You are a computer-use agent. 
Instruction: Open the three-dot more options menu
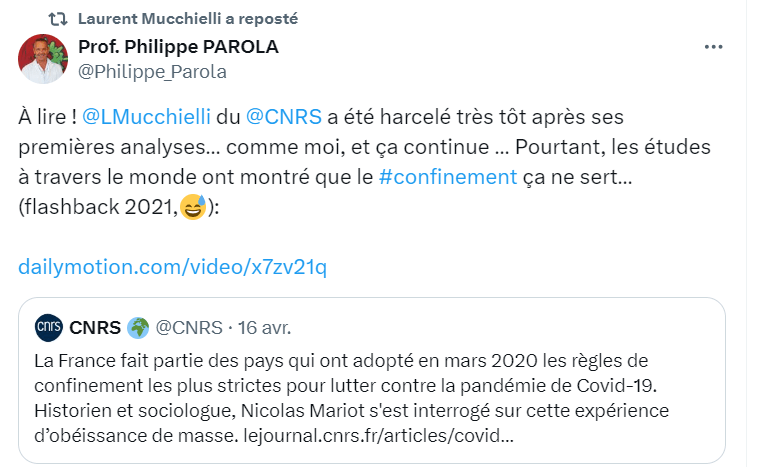tap(713, 47)
